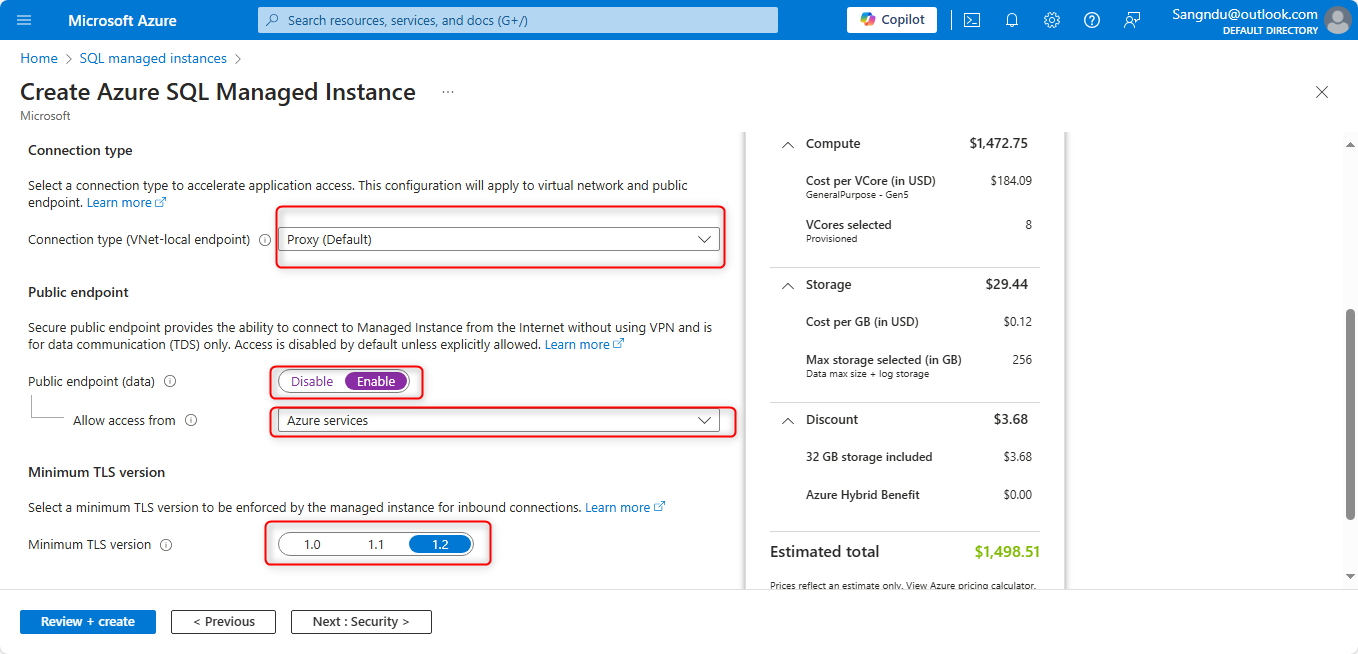1358x654 pixels.
Task: Click Review + create button
Action: (88, 622)
